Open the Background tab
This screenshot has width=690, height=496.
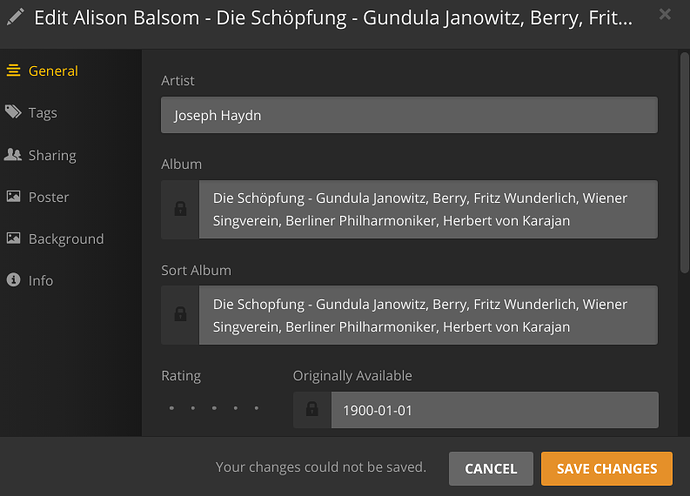point(66,239)
